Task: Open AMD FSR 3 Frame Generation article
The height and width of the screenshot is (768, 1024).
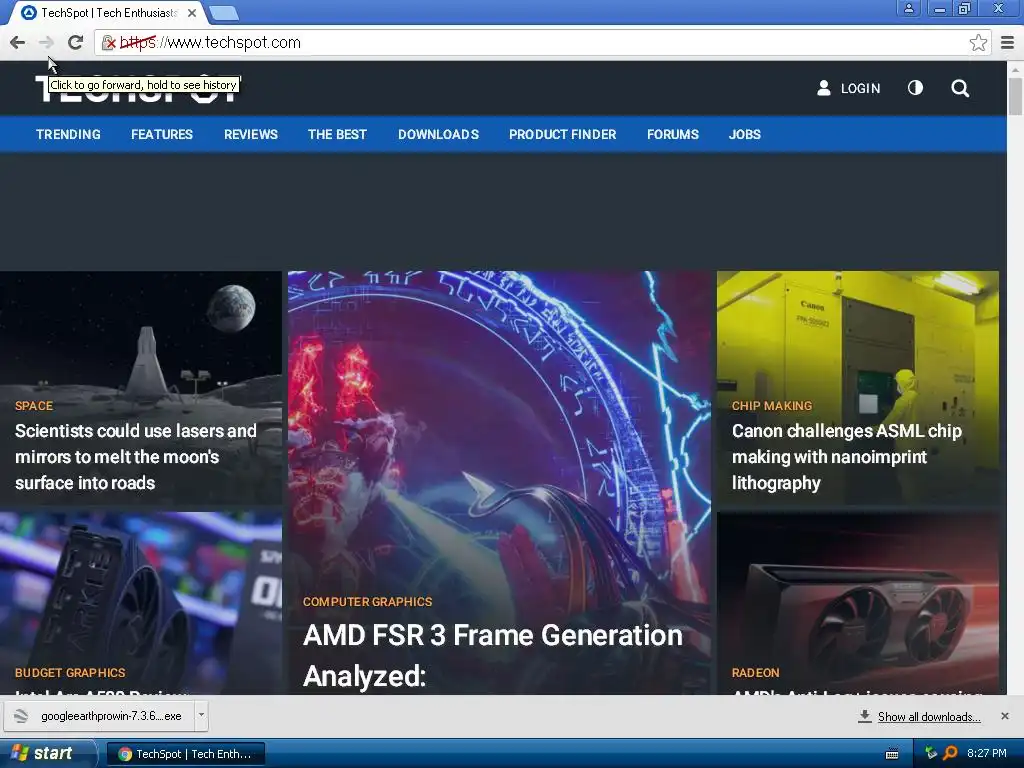Action: click(493, 655)
